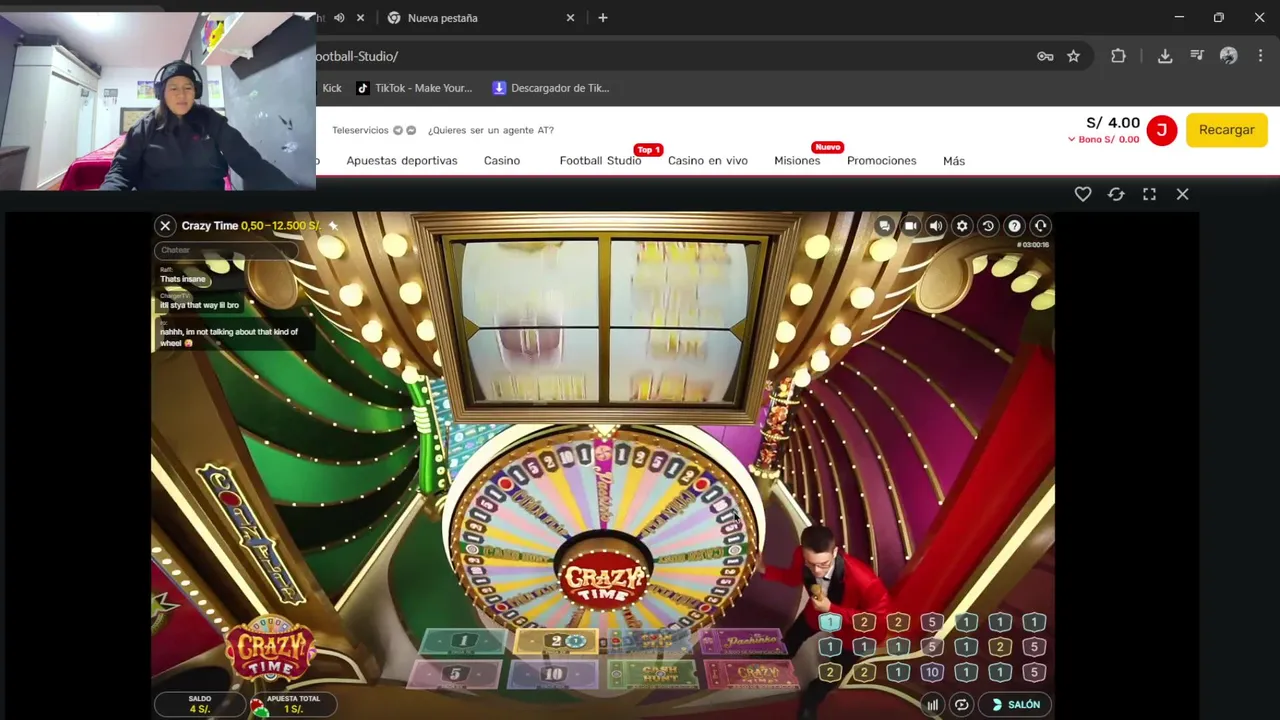The image size is (1280, 720).
Task: Open game settings gear icon
Action: click(962, 226)
